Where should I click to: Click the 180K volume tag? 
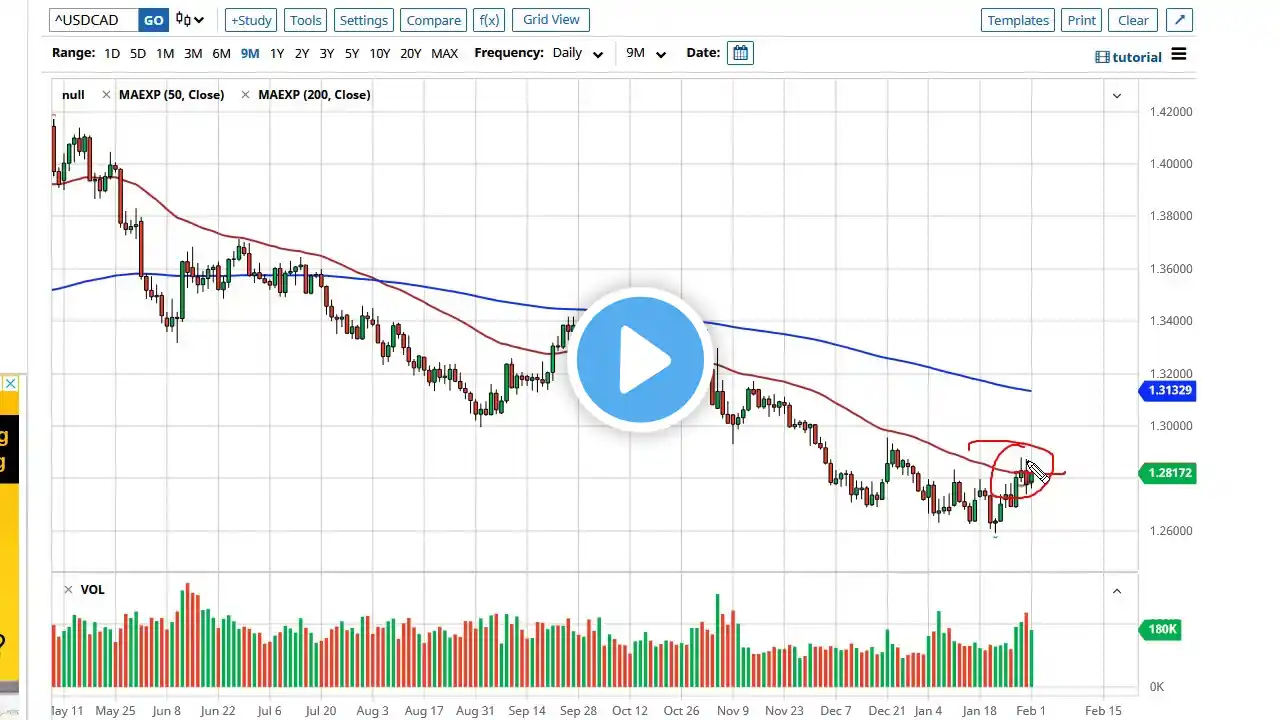[x=1160, y=629]
